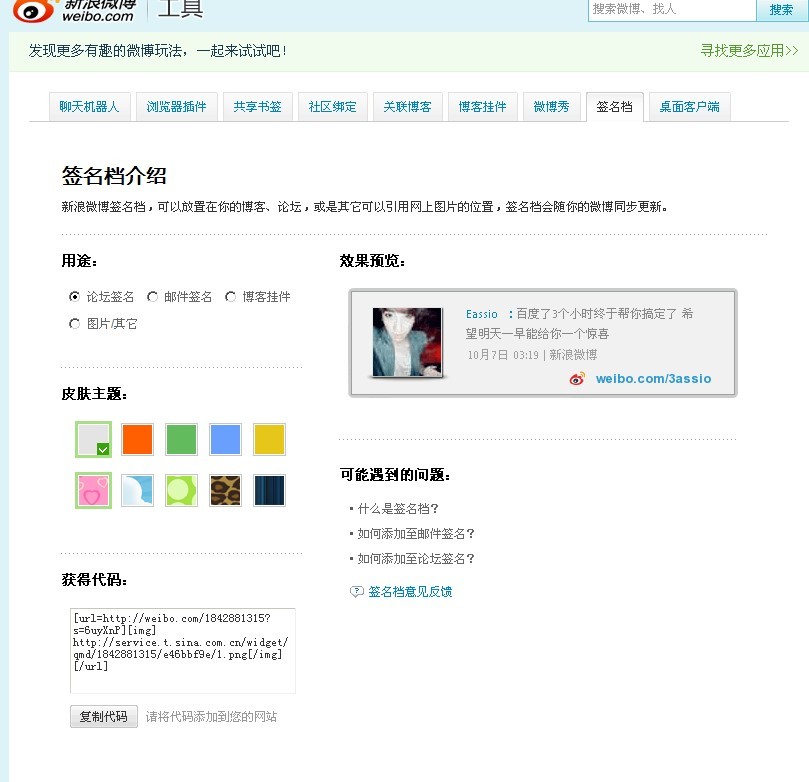Viewport: 809px width, 782px height.
Task: Open the 寻找更多应用 link
Action: click(x=748, y=51)
